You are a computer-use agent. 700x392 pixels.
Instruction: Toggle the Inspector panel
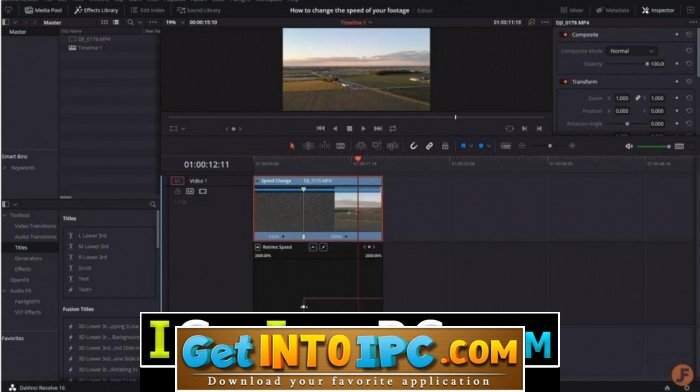pyautogui.click(x=658, y=10)
